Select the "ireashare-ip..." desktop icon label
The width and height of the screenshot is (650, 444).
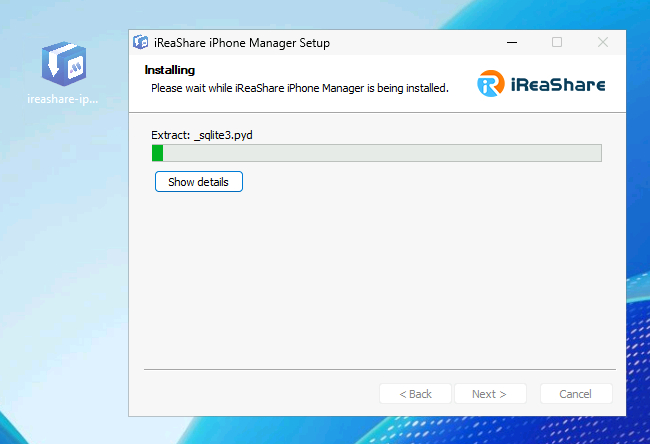[x=63, y=99]
